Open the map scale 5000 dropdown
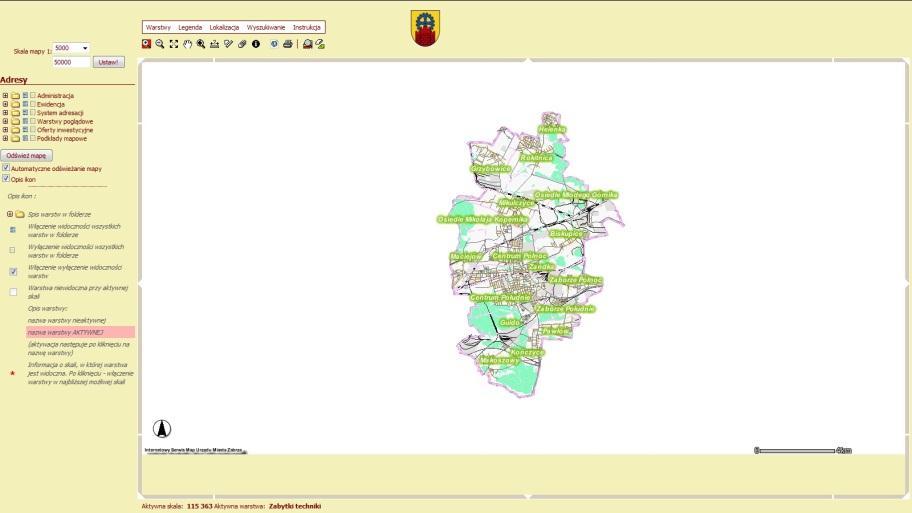 pyautogui.click(x=72, y=48)
